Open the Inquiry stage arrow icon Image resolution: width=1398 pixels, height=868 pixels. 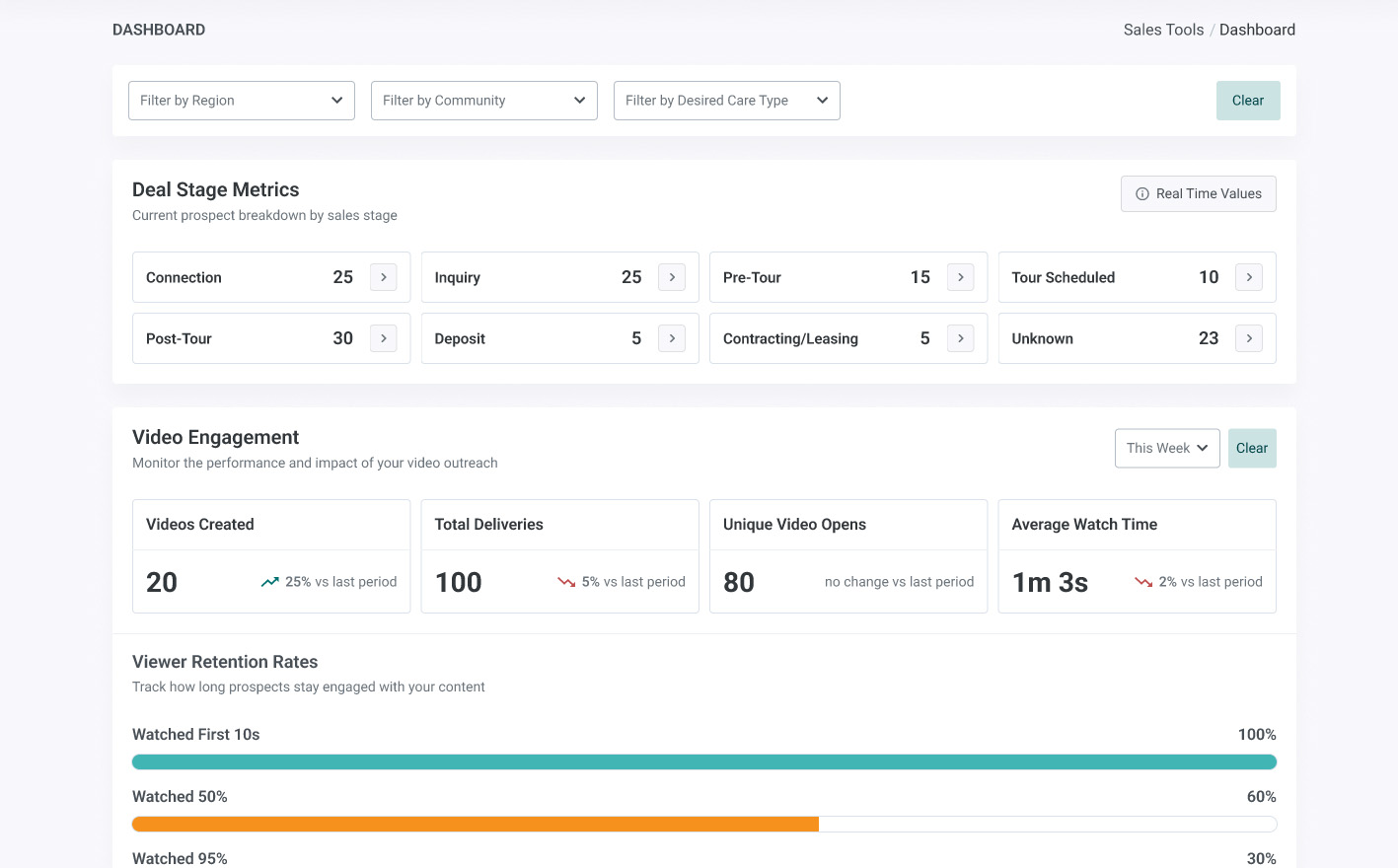(672, 277)
